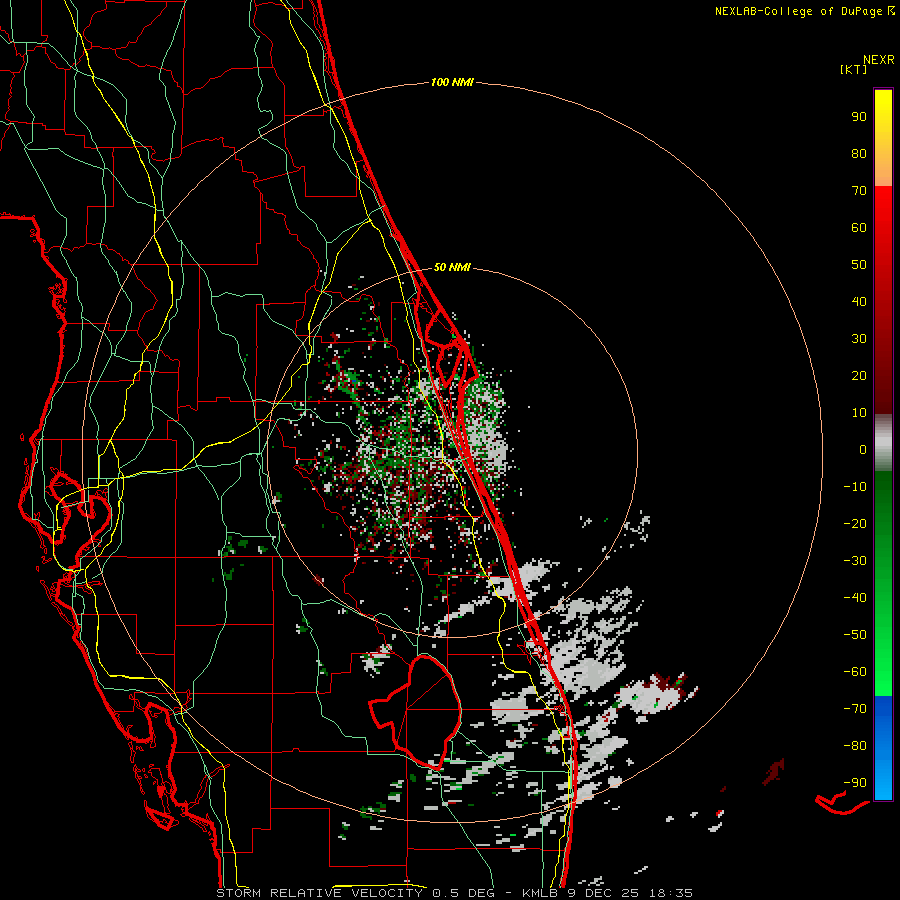The width and height of the screenshot is (900, 900).
Task: Click the yellow top segment of the color bar
Action: pyautogui.click(x=883, y=138)
